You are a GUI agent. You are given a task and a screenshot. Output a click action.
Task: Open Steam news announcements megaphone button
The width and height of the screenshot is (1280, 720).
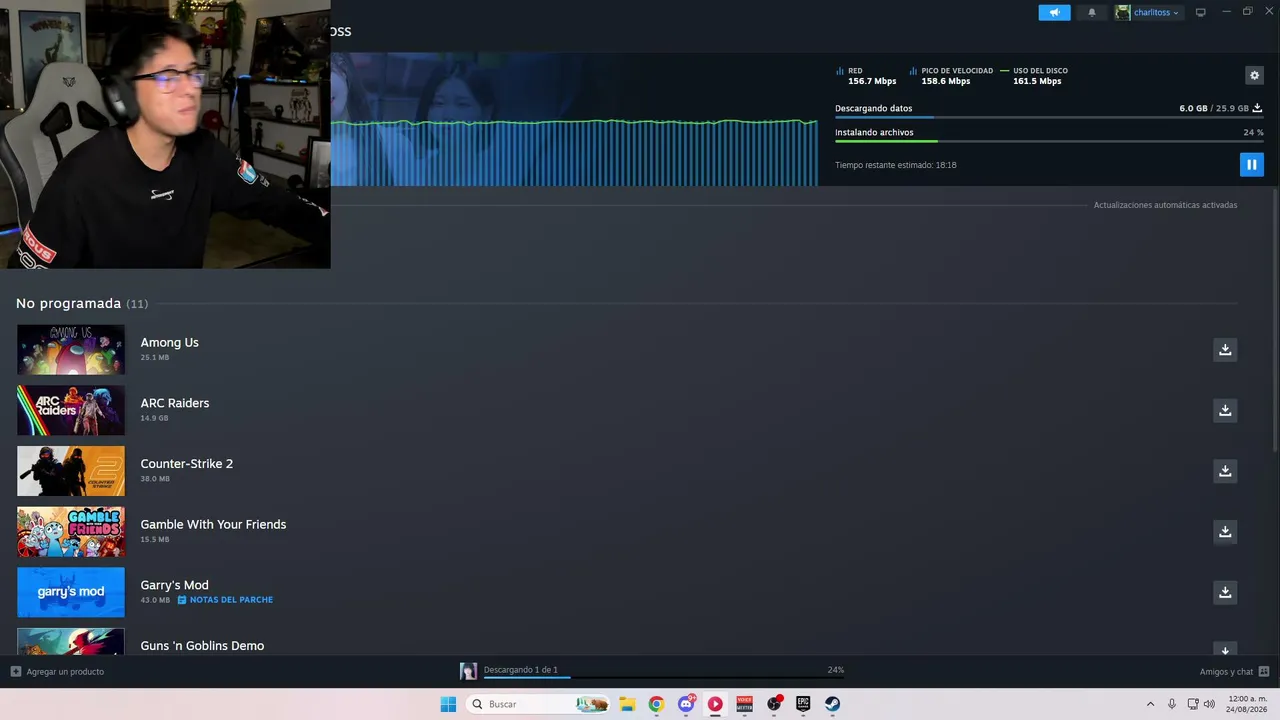(1054, 12)
